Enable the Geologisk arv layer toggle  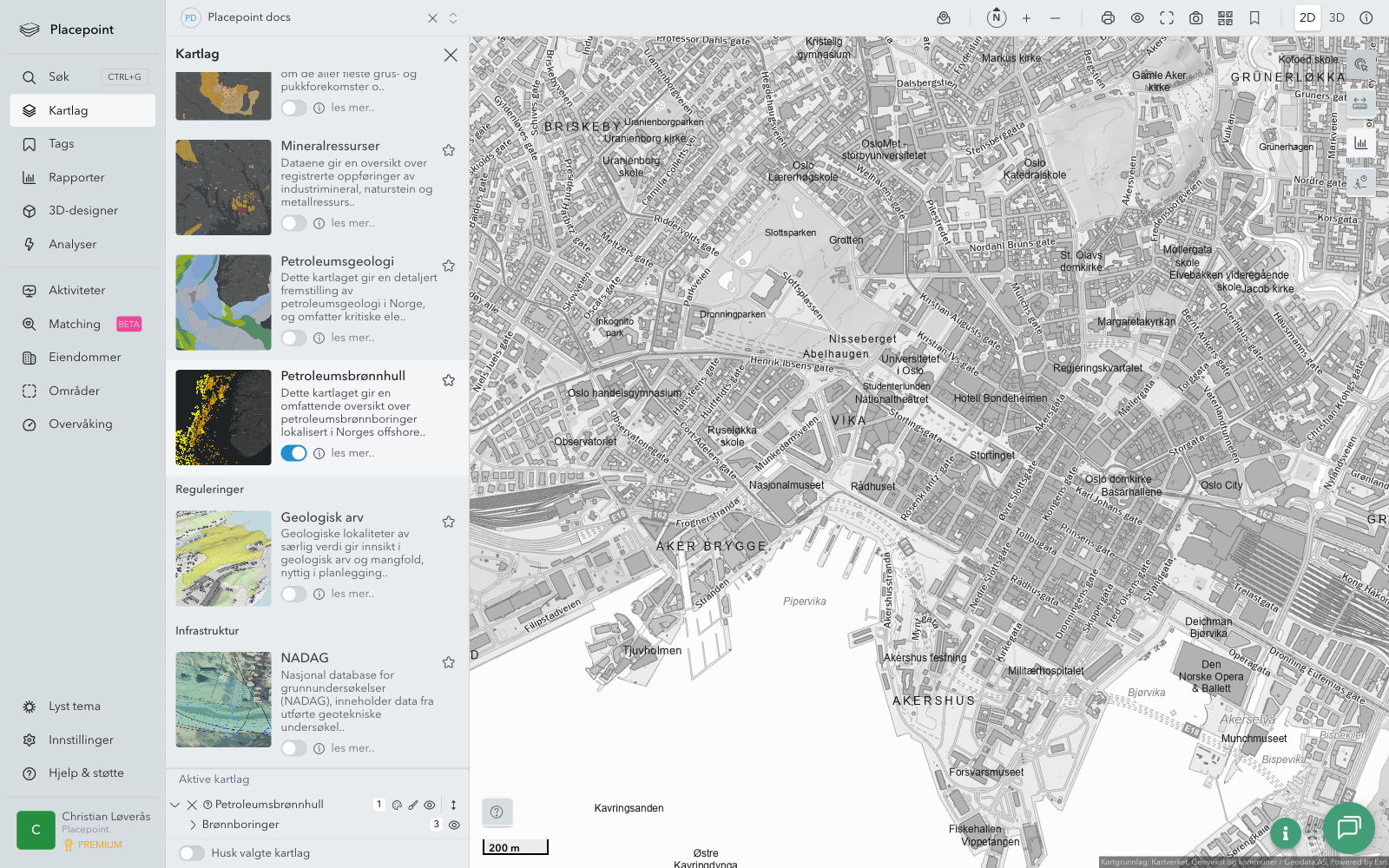(x=293, y=594)
